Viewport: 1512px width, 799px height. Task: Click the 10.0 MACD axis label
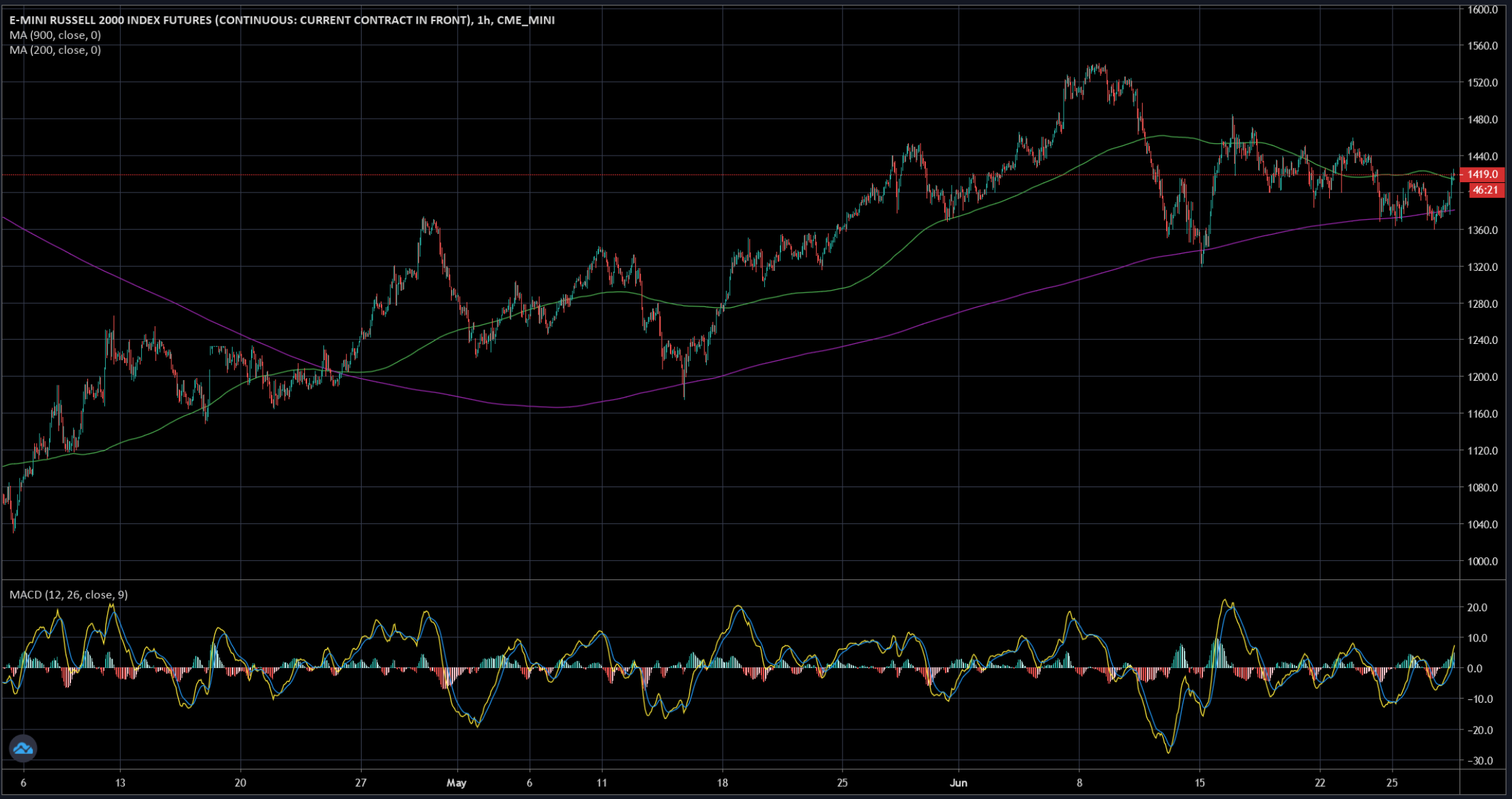tap(1478, 639)
